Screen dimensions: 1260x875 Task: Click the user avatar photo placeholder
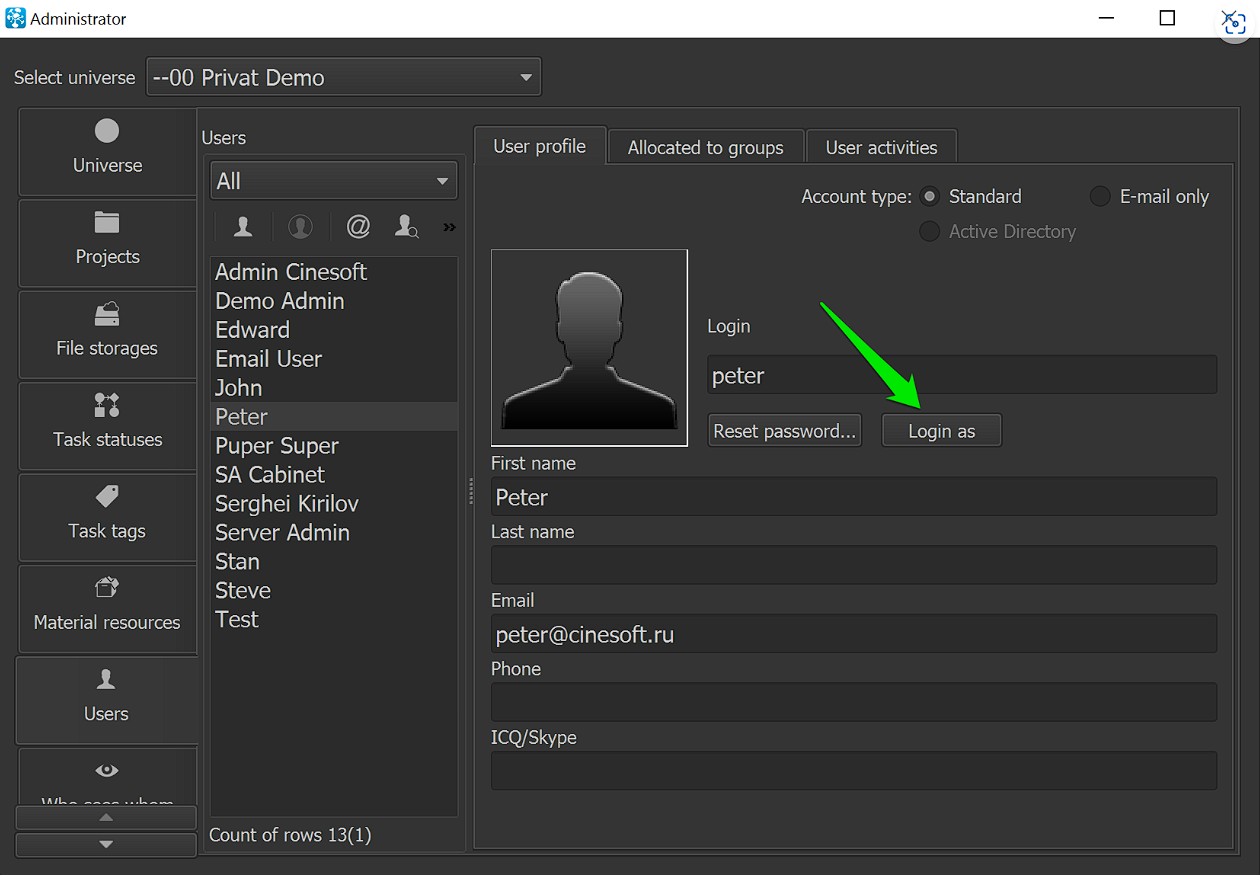point(590,347)
